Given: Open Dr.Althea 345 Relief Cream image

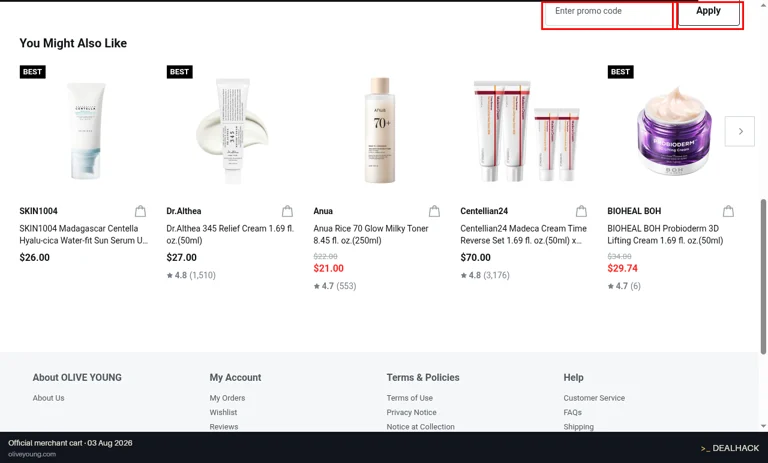Looking at the screenshot, I should click(233, 130).
